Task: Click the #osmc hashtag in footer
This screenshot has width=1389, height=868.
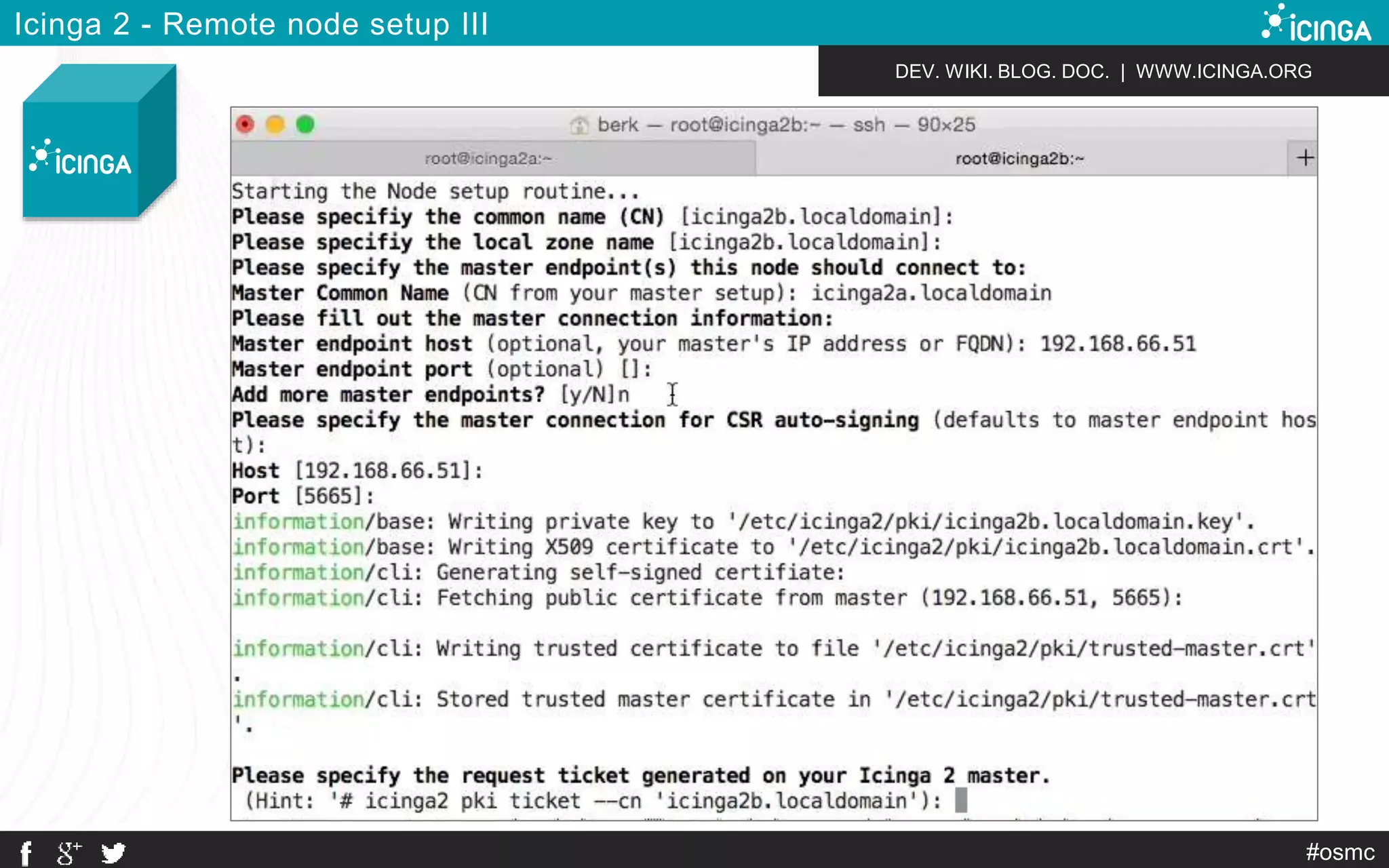Action: tap(1340, 852)
